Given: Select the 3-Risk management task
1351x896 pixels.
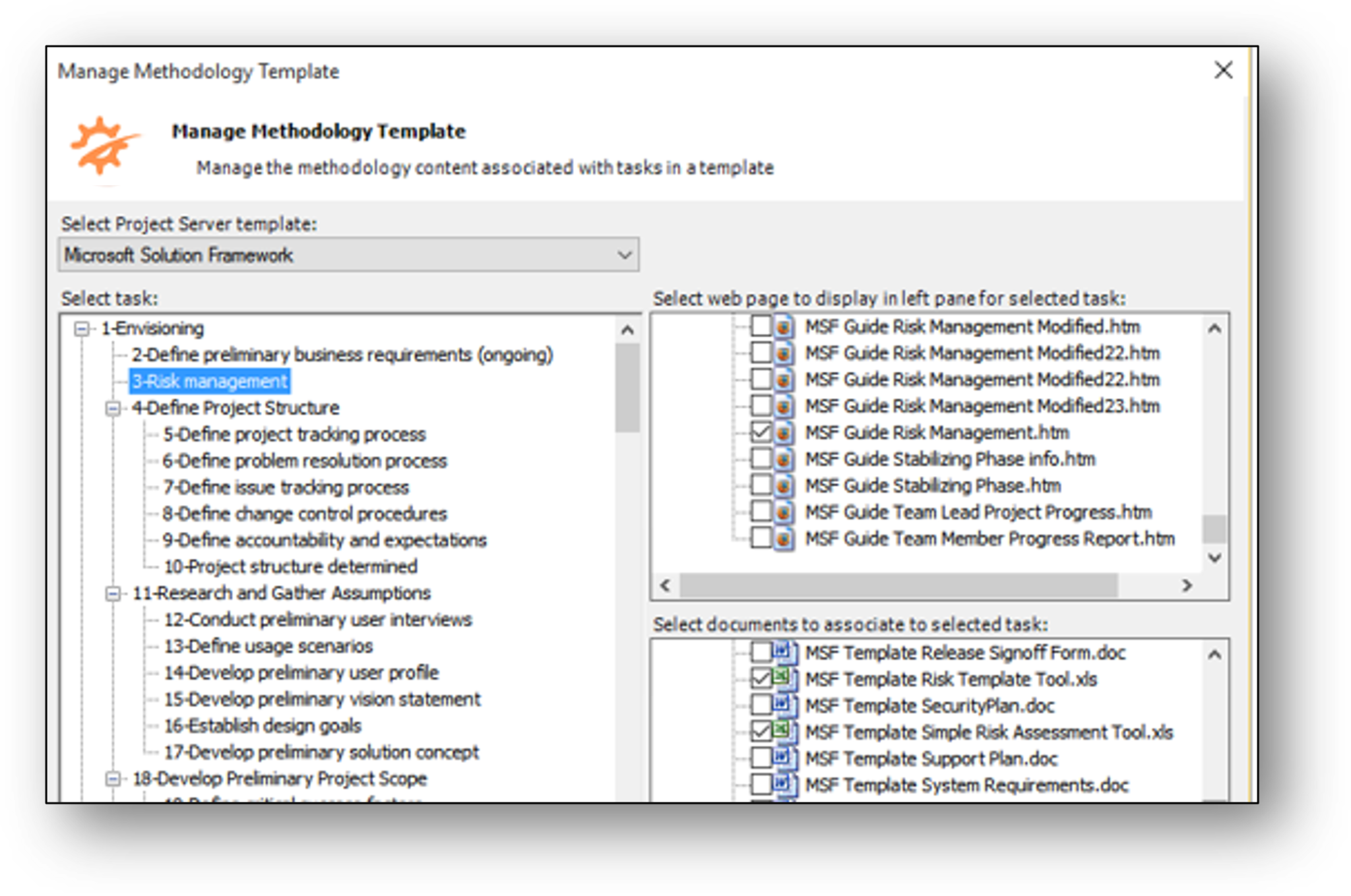Looking at the screenshot, I should click(210, 381).
